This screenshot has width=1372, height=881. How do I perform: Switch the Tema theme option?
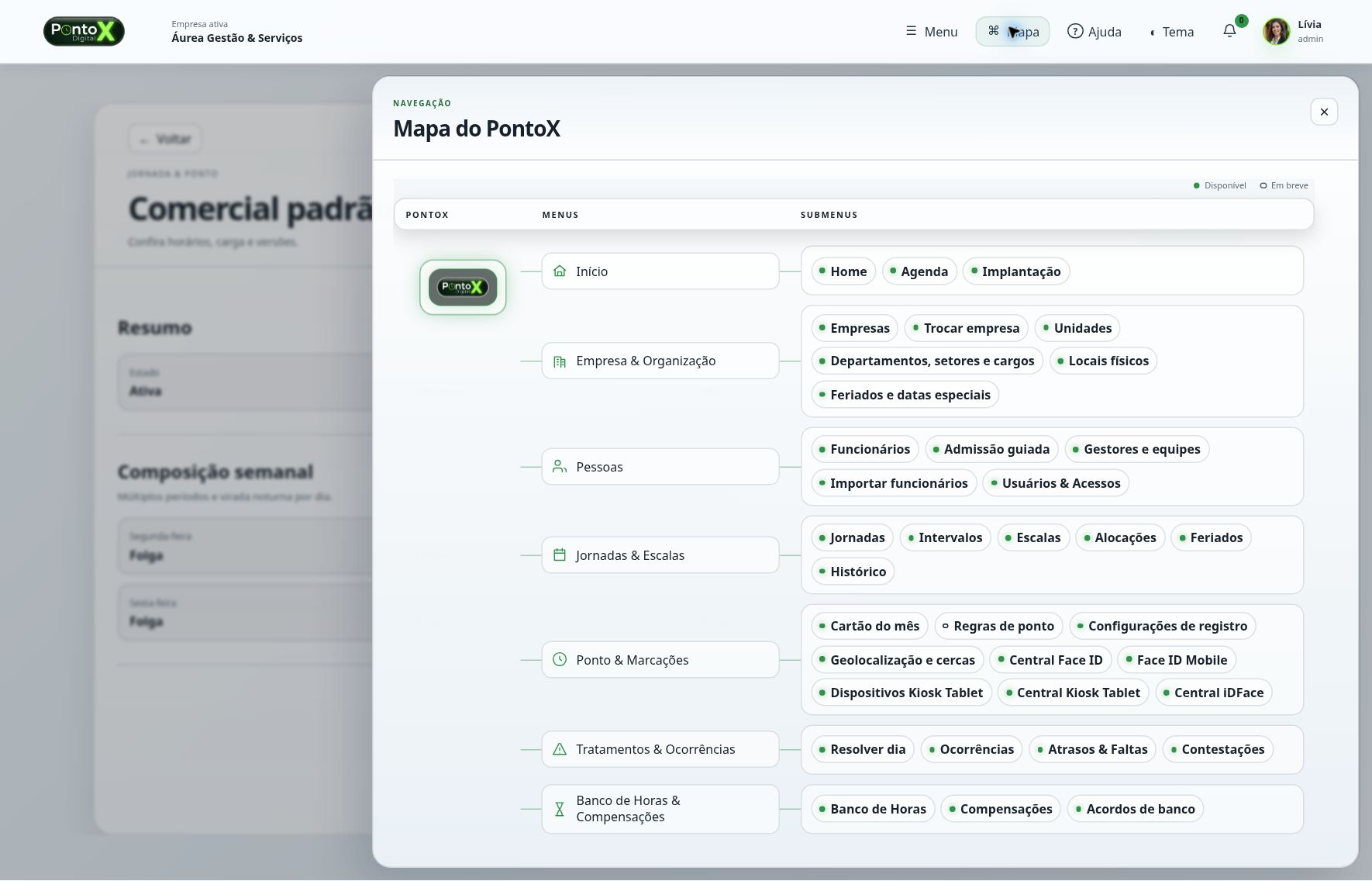[x=1172, y=31]
